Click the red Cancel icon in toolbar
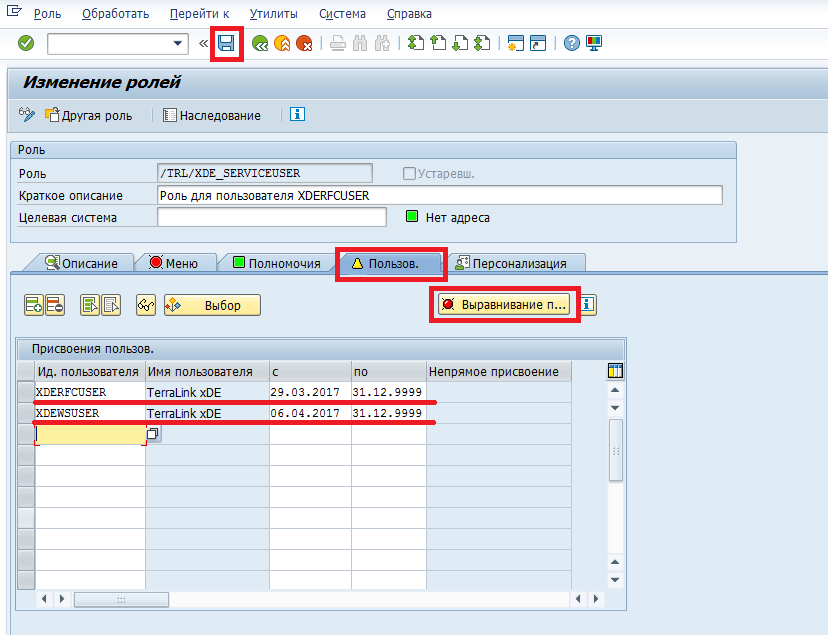The width and height of the screenshot is (828, 635). point(304,43)
